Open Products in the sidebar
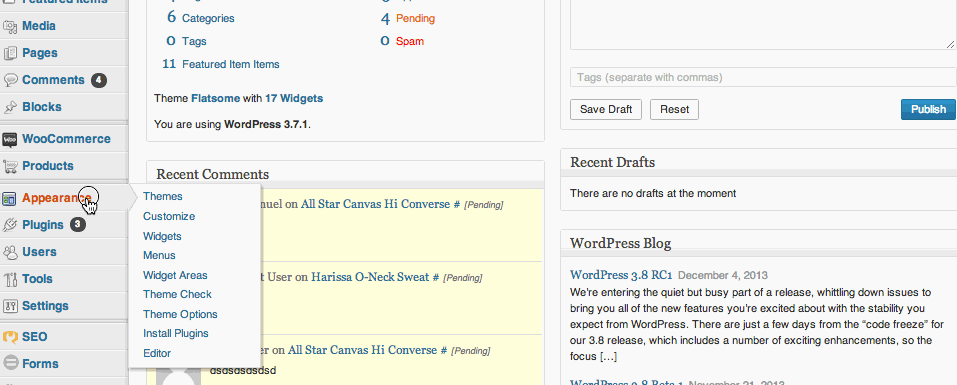 coord(48,166)
